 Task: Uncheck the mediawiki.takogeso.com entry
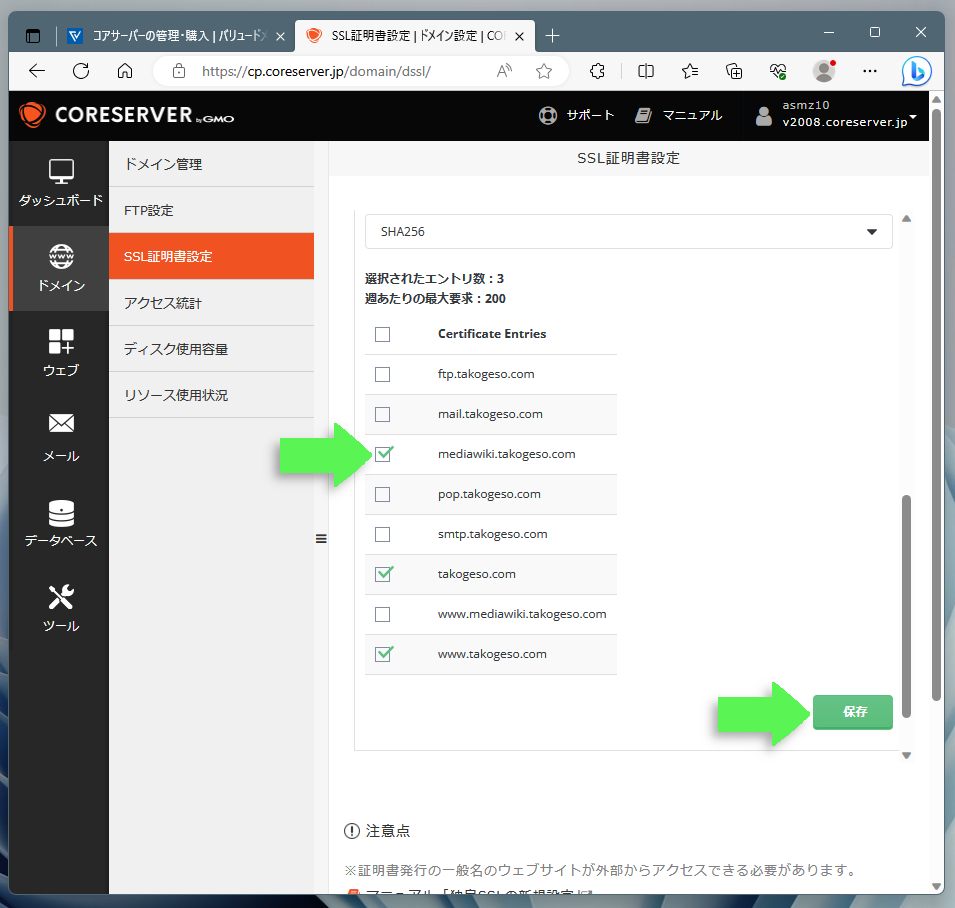(x=382, y=454)
